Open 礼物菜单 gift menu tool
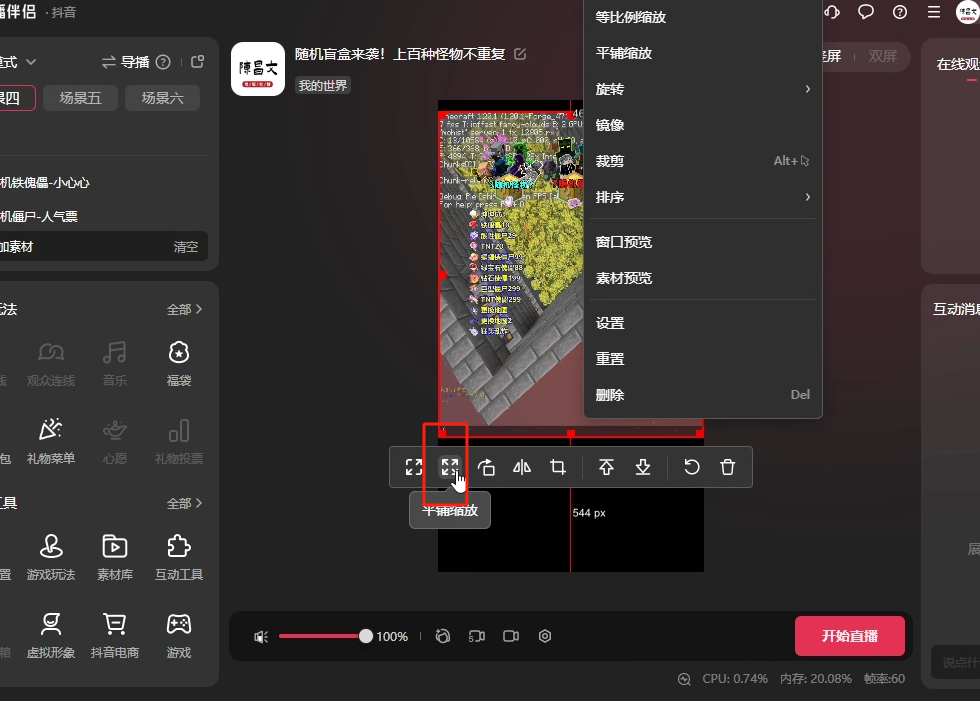The width and height of the screenshot is (980, 701). pos(51,439)
